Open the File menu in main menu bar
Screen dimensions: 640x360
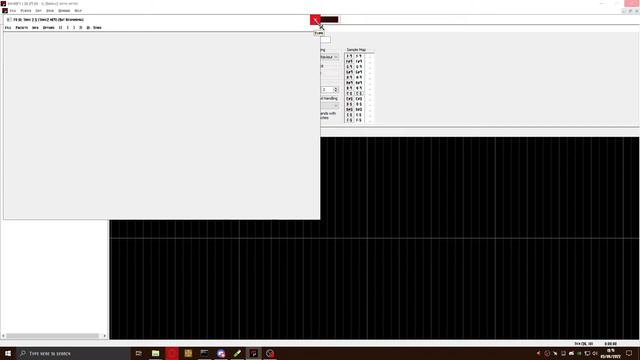(x=13, y=11)
